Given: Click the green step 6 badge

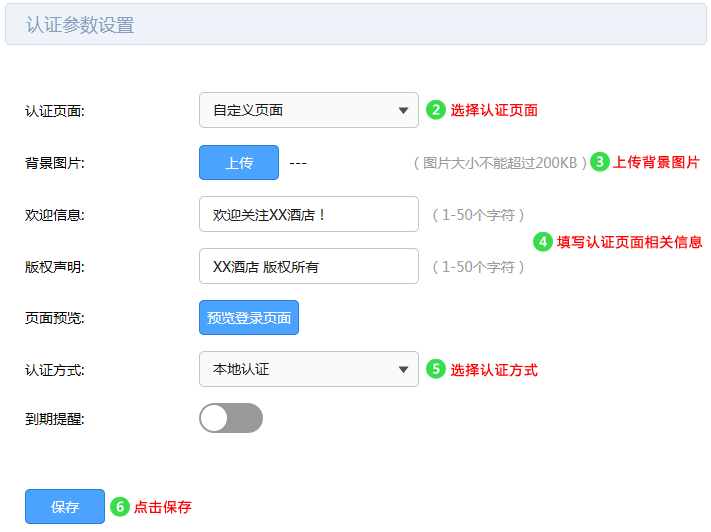Looking at the screenshot, I should 119,507.
